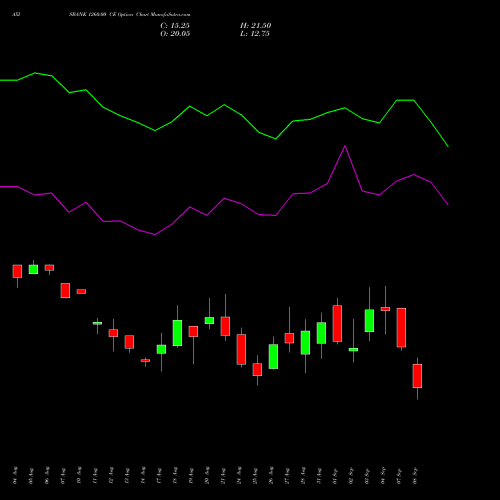Click the 01 Sep date label
Image resolution: width=500 pixels, height=500 pixels.
[x=335, y=475]
